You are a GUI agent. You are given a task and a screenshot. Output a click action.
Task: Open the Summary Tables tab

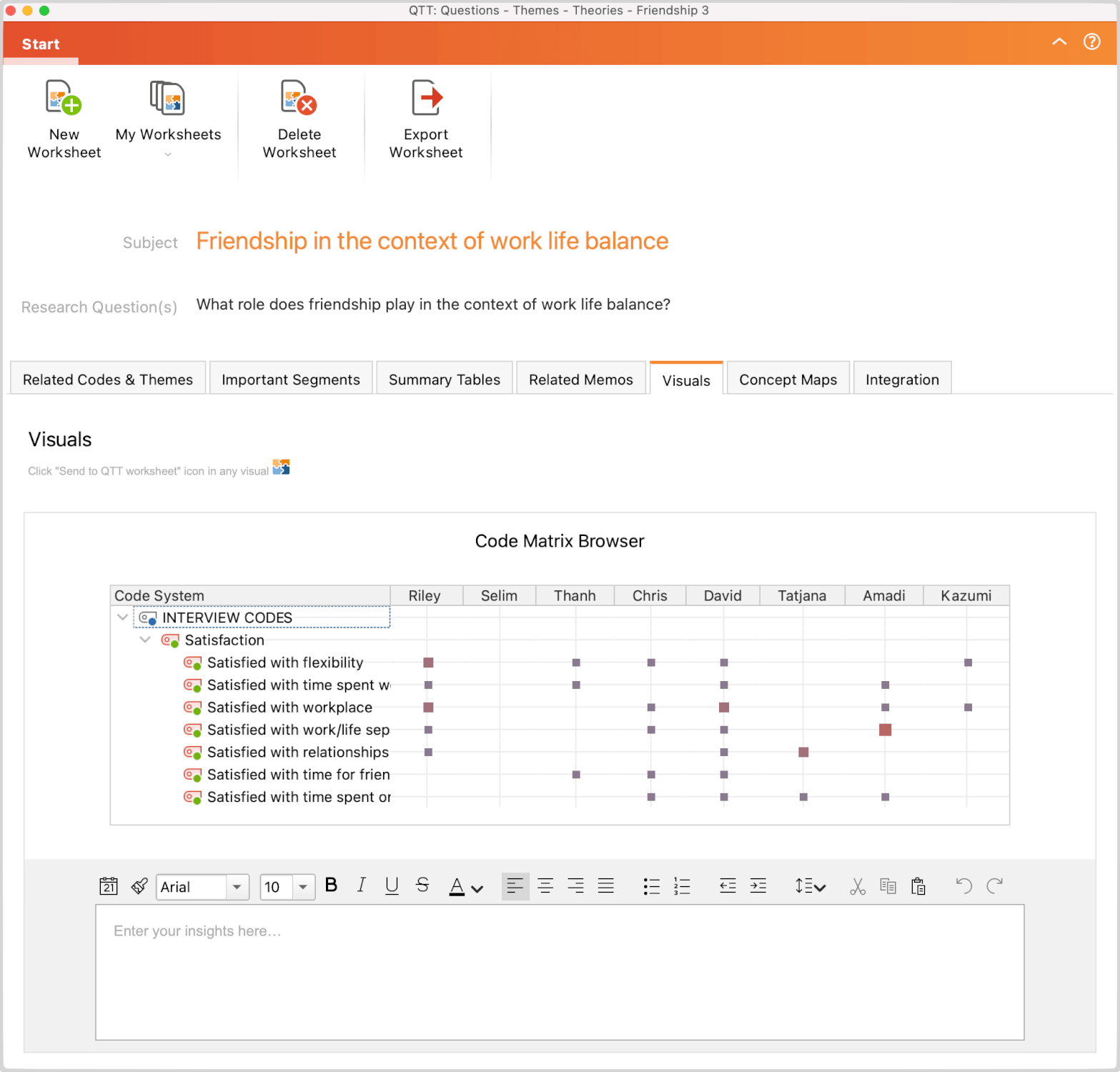pyautogui.click(x=445, y=379)
